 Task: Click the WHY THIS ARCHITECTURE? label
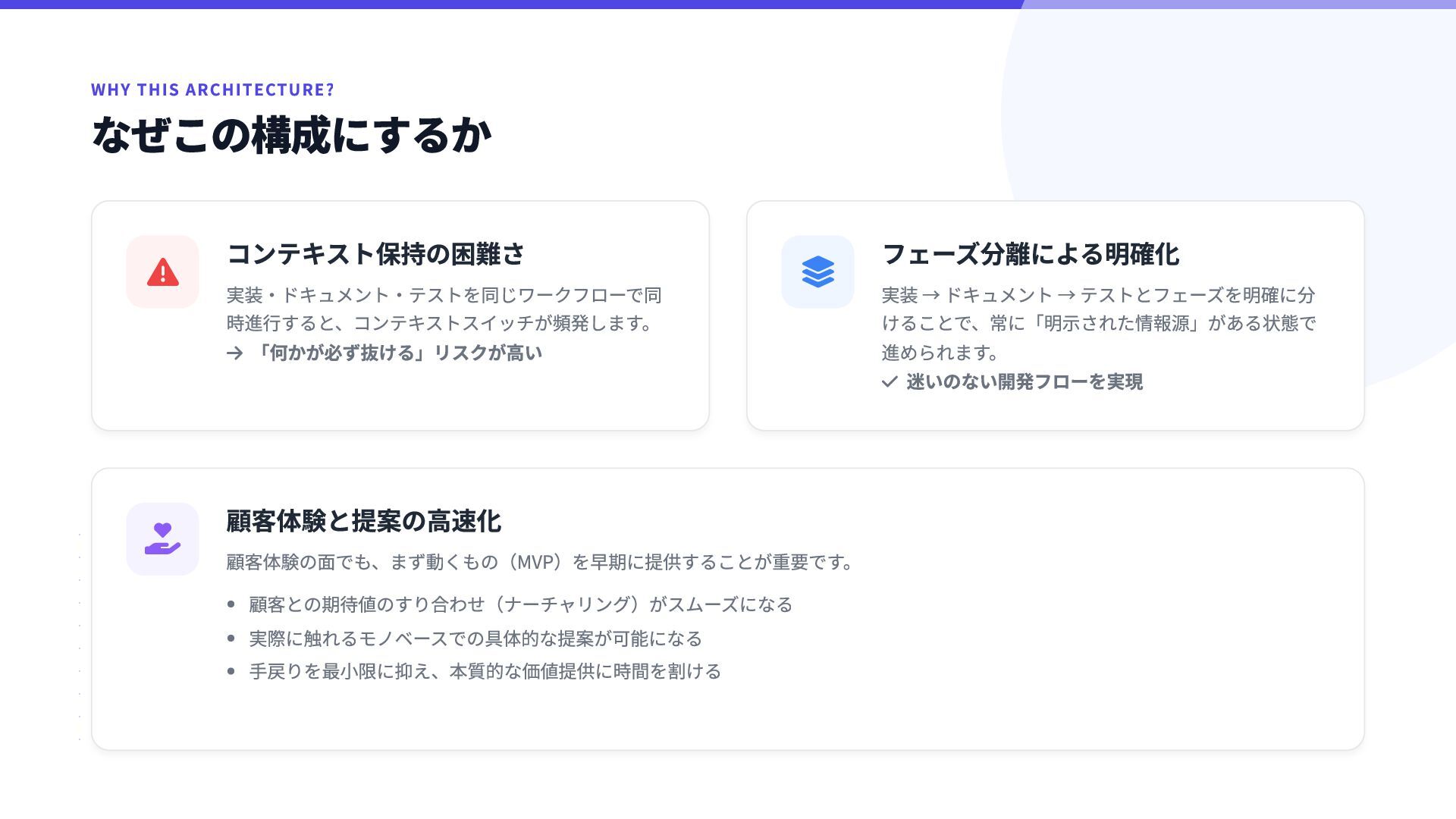coord(212,89)
